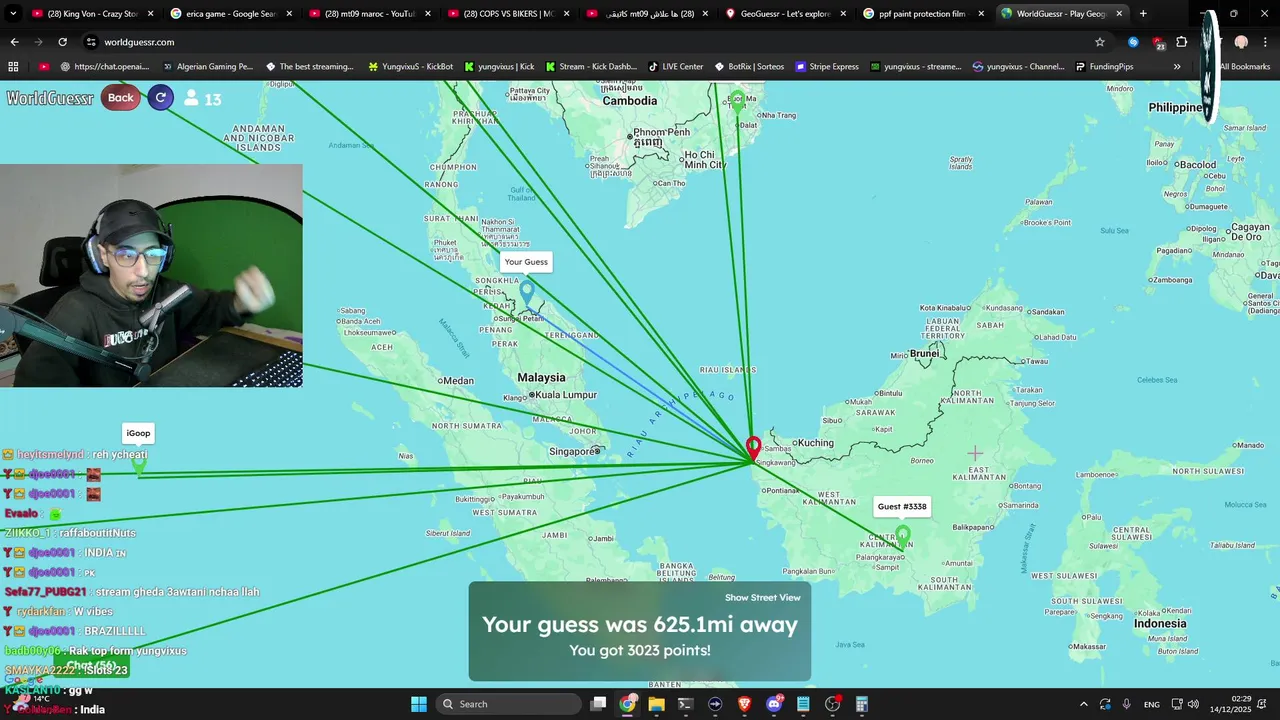Expand the system tray hidden icons

click(x=1083, y=704)
